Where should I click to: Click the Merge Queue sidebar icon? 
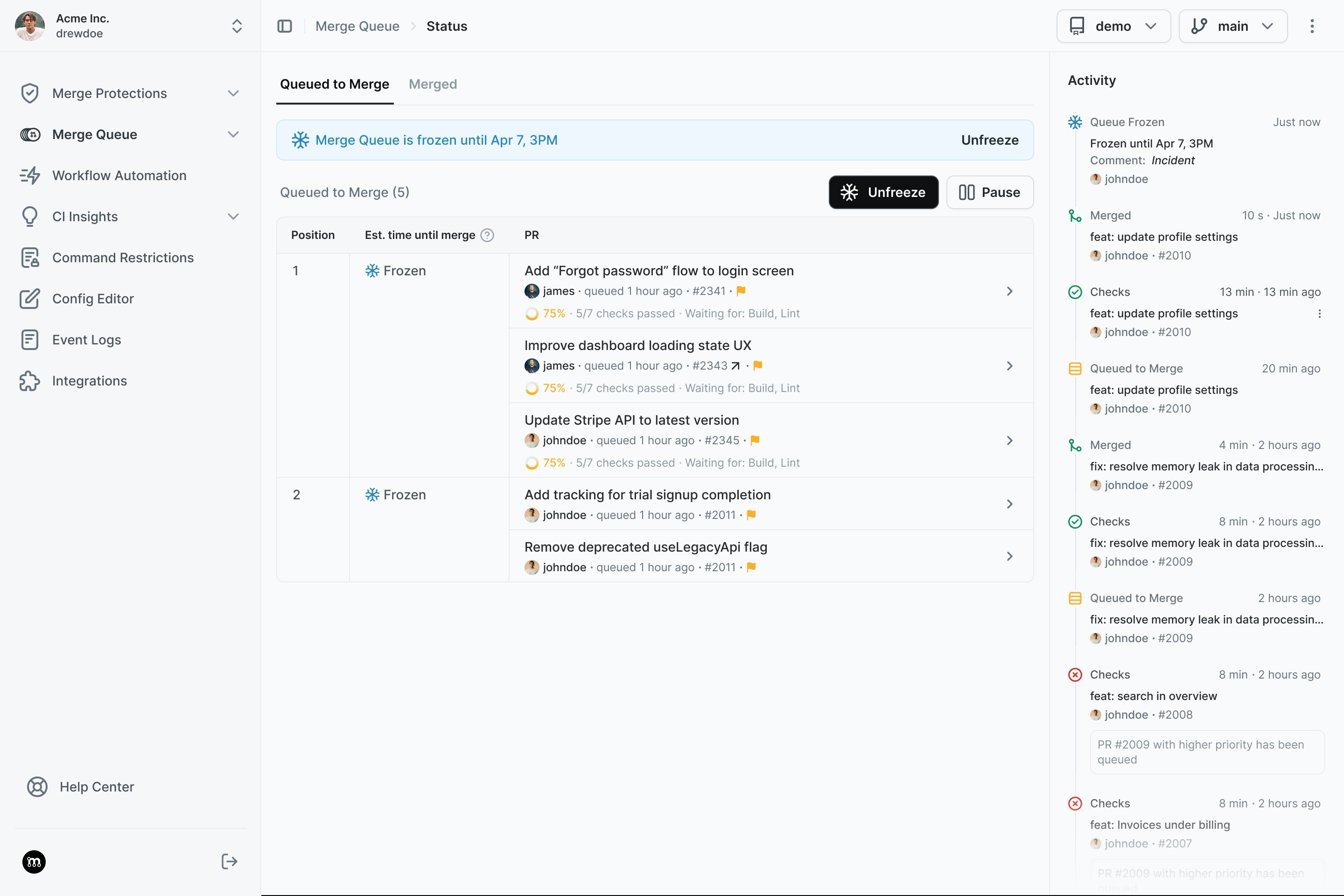[30, 134]
